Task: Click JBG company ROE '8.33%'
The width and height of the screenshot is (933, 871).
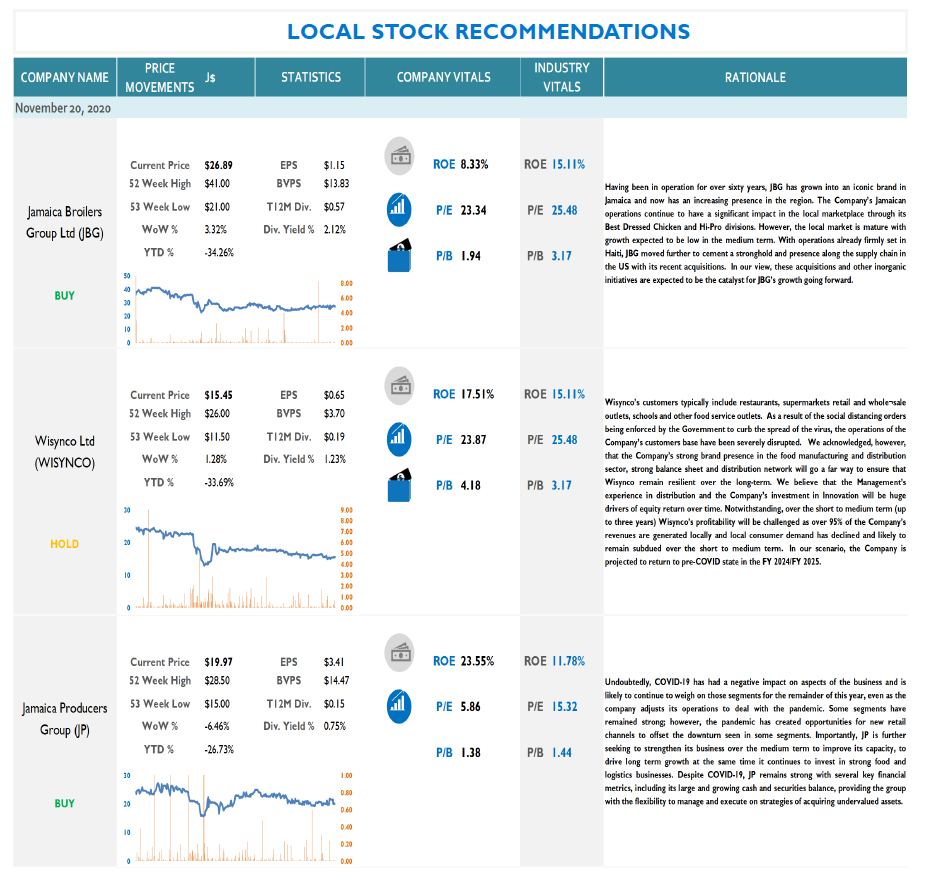Action: pos(474,164)
